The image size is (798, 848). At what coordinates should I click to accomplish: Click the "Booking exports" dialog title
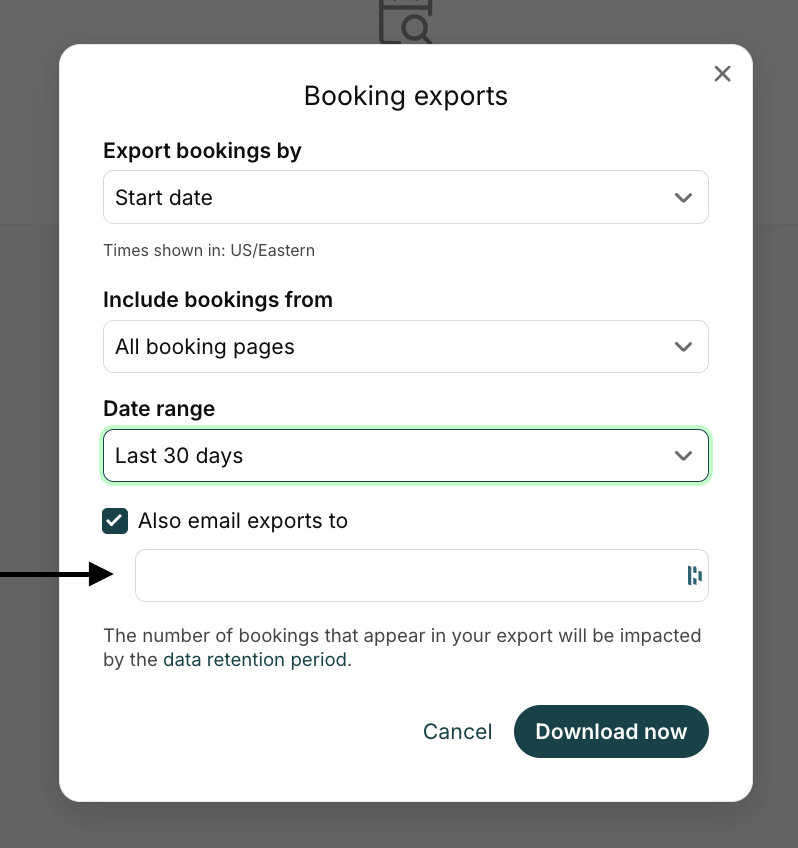(x=406, y=96)
